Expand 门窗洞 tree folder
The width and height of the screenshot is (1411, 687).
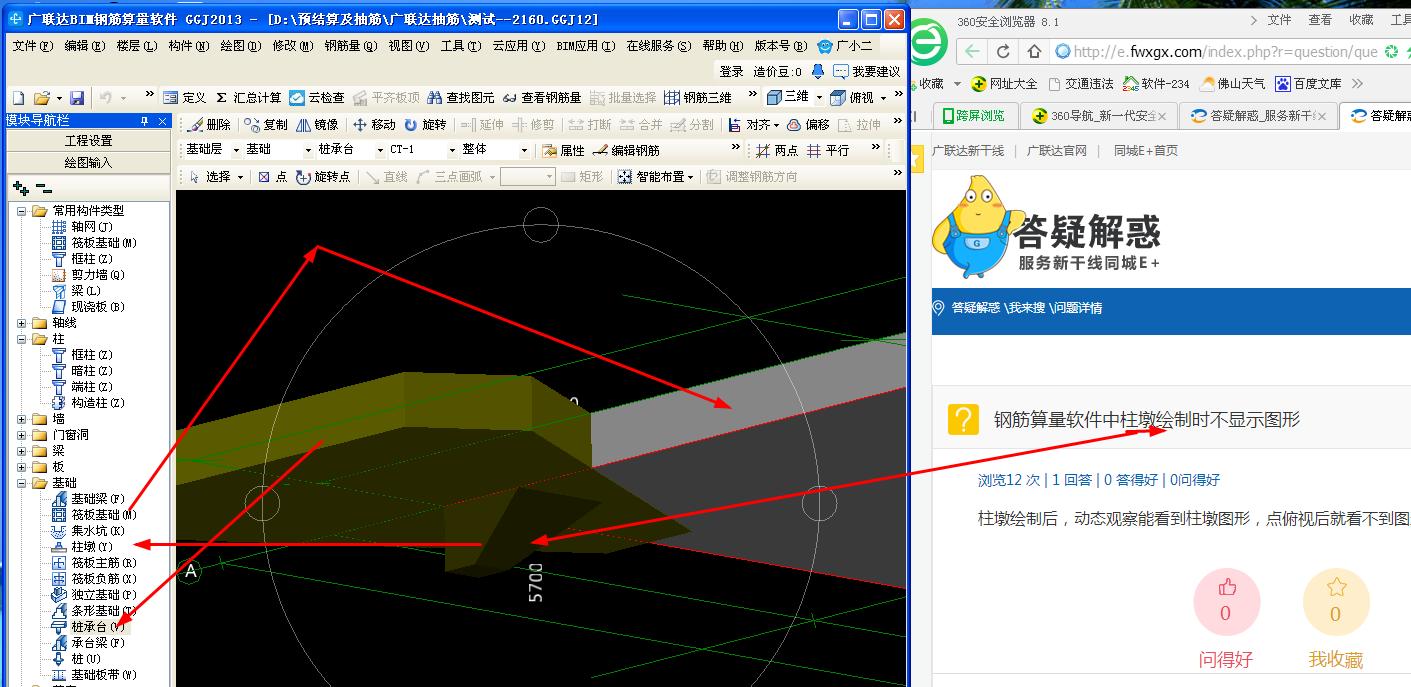pyautogui.click(x=22, y=435)
